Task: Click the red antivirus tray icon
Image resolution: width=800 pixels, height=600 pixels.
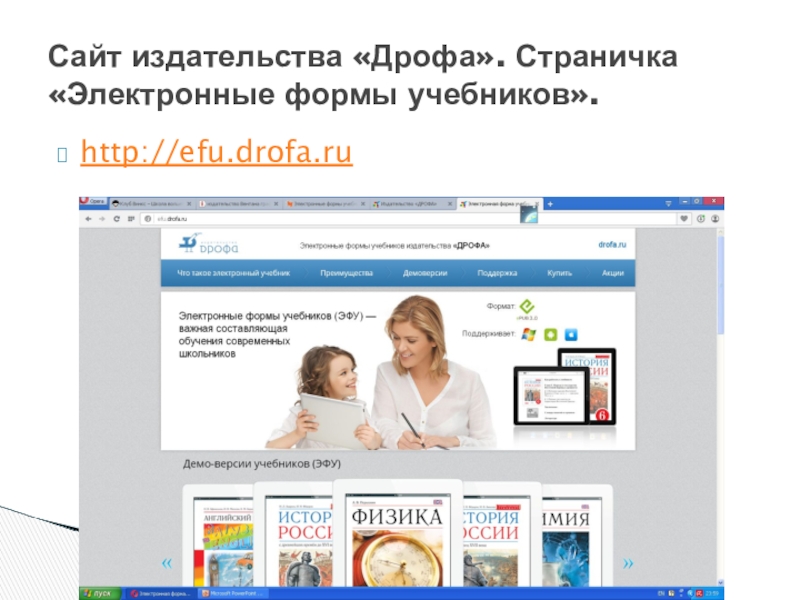Action: [x=699, y=593]
